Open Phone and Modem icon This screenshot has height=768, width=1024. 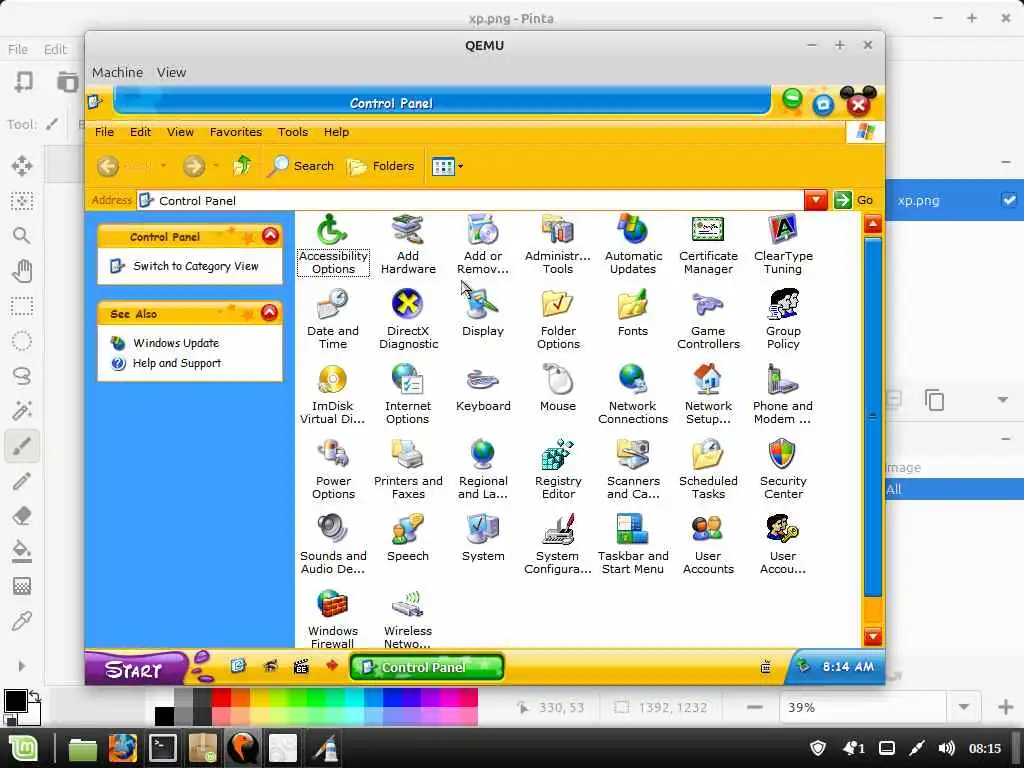[x=783, y=395]
